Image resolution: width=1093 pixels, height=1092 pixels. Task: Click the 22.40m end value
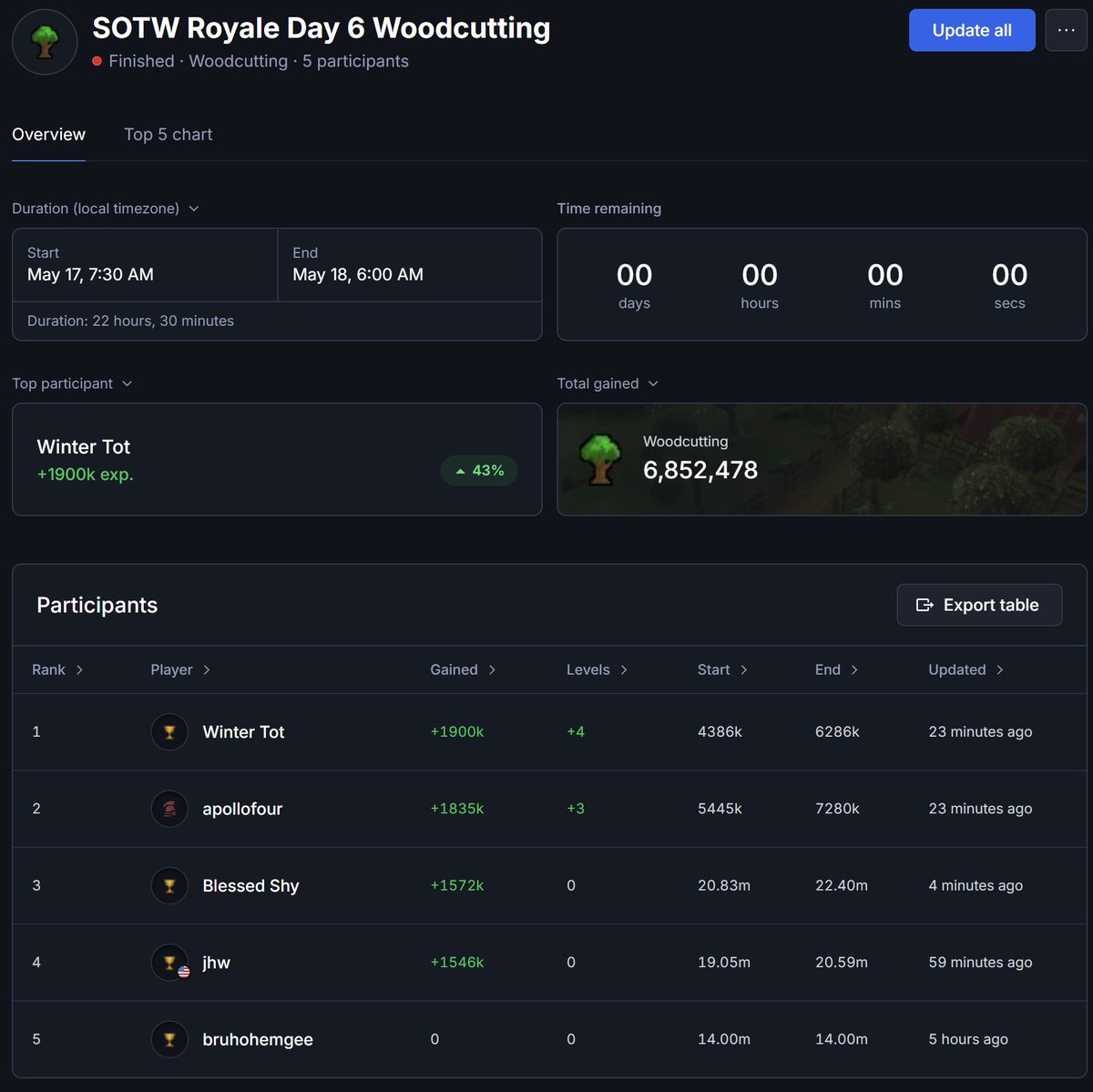[x=842, y=885]
